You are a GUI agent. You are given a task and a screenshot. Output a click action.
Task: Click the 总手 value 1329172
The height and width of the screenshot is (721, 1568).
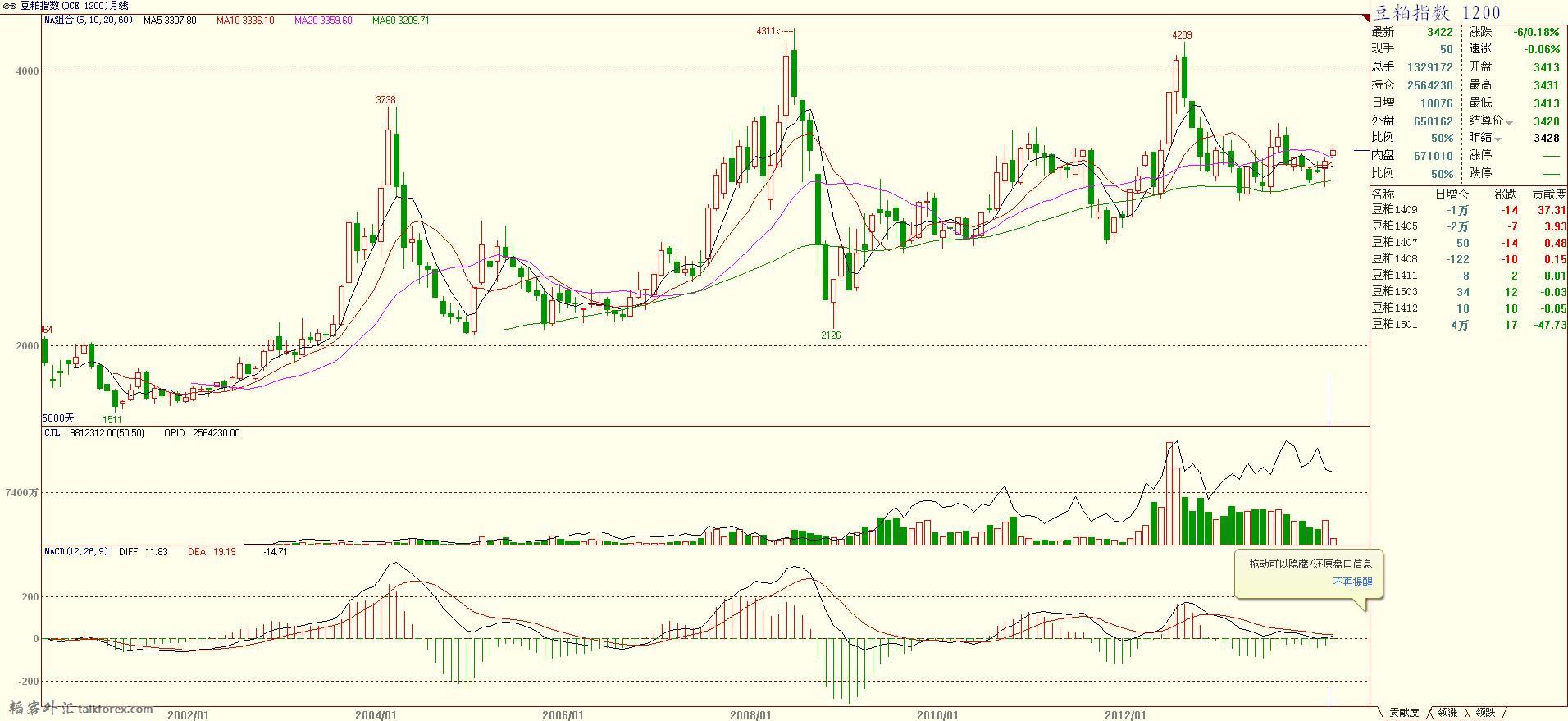[1430, 67]
